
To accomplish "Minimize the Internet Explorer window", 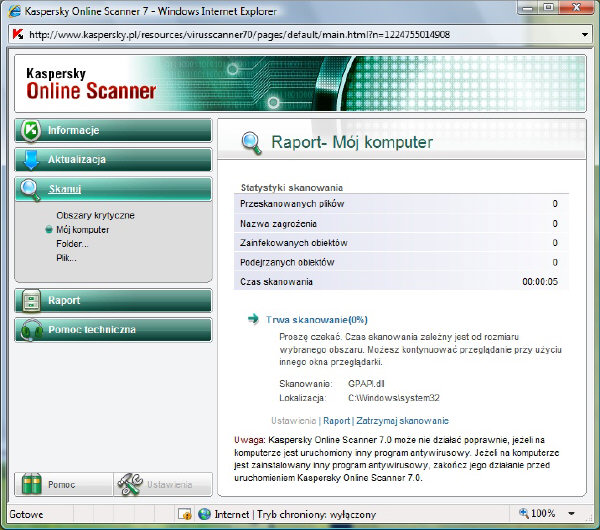I will pos(528,7).
